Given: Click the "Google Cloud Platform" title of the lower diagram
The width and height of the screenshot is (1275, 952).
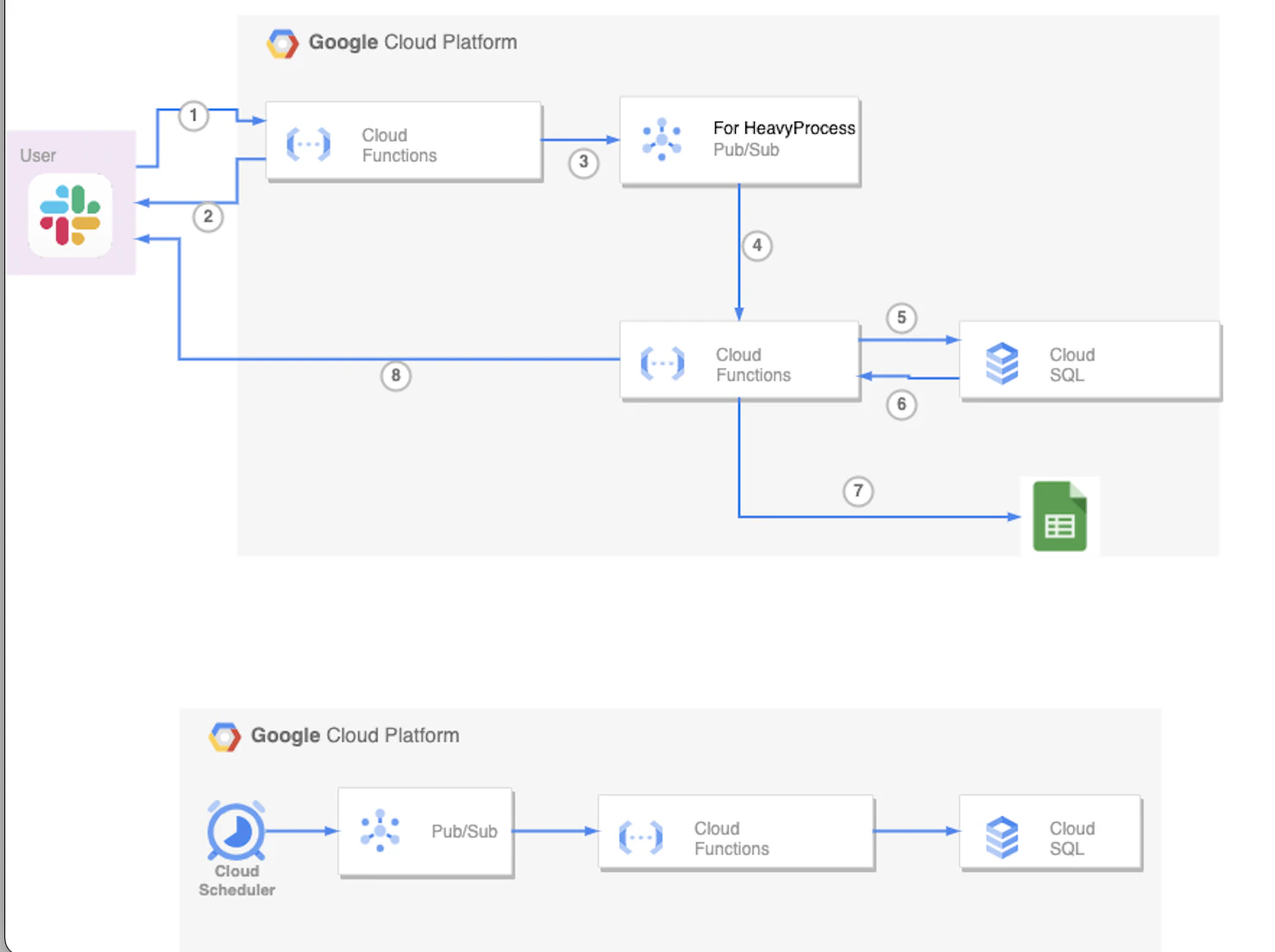Looking at the screenshot, I should [355, 736].
